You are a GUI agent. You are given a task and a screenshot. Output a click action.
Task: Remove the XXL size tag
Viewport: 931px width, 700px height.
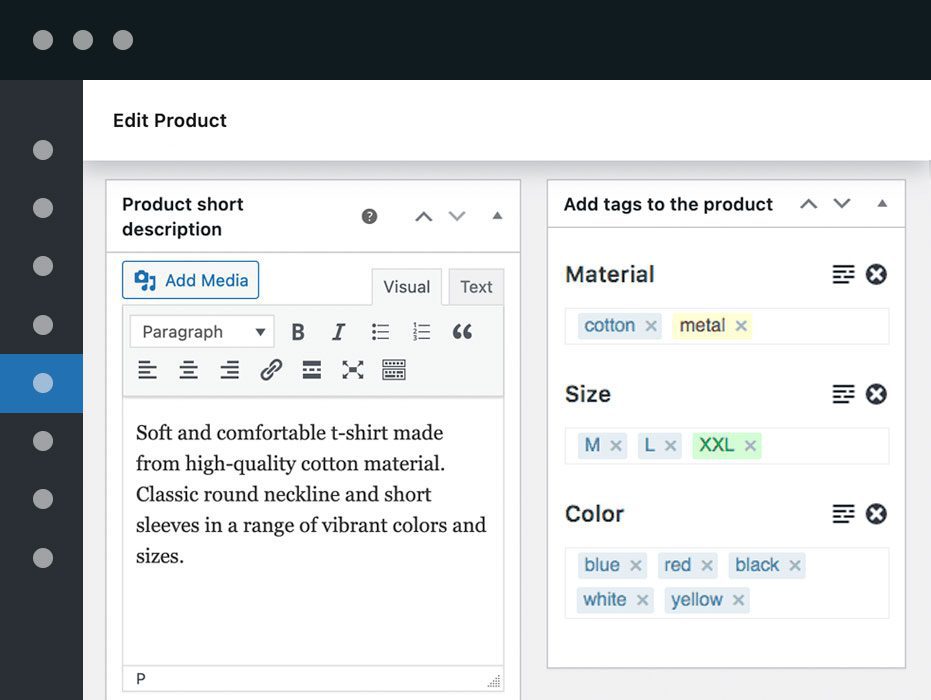(x=750, y=445)
